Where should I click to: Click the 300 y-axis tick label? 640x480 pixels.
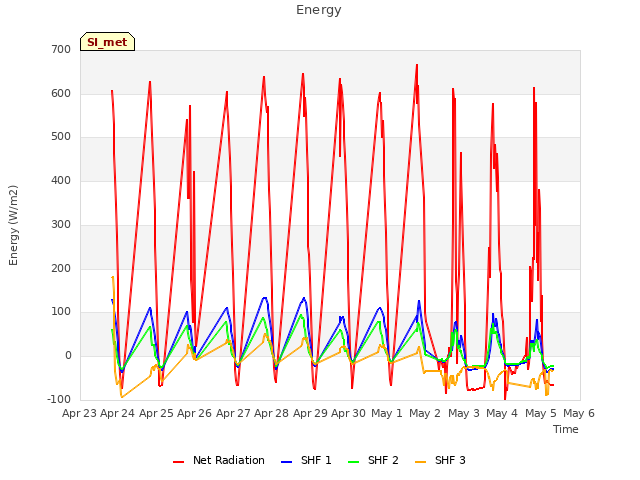(x=61, y=224)
